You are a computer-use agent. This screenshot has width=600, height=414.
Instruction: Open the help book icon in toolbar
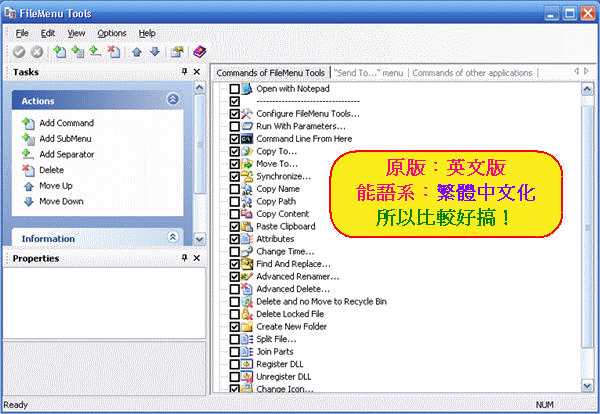coord(198,52)
